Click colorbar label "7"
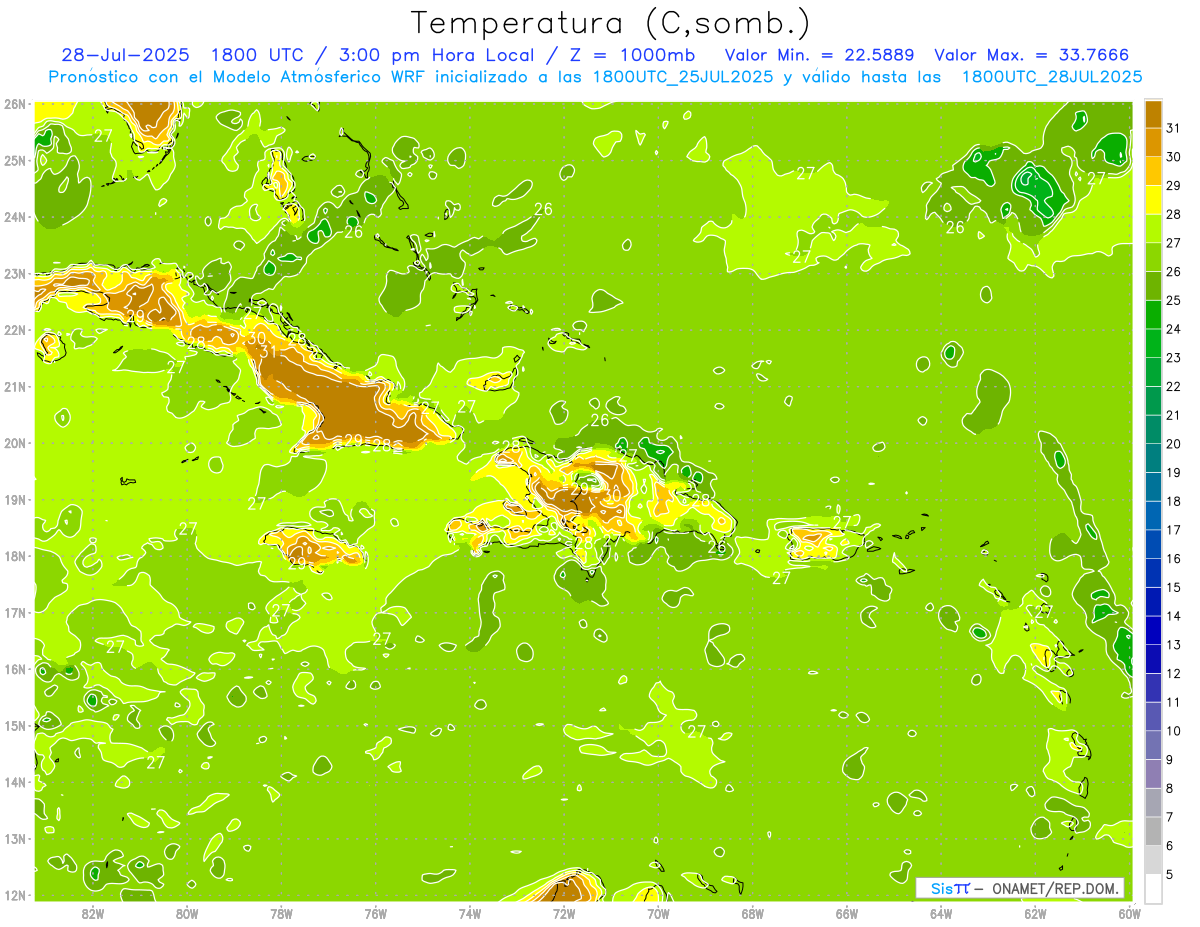This screenshot has height=927, width=1200. tap(1170, 817)
